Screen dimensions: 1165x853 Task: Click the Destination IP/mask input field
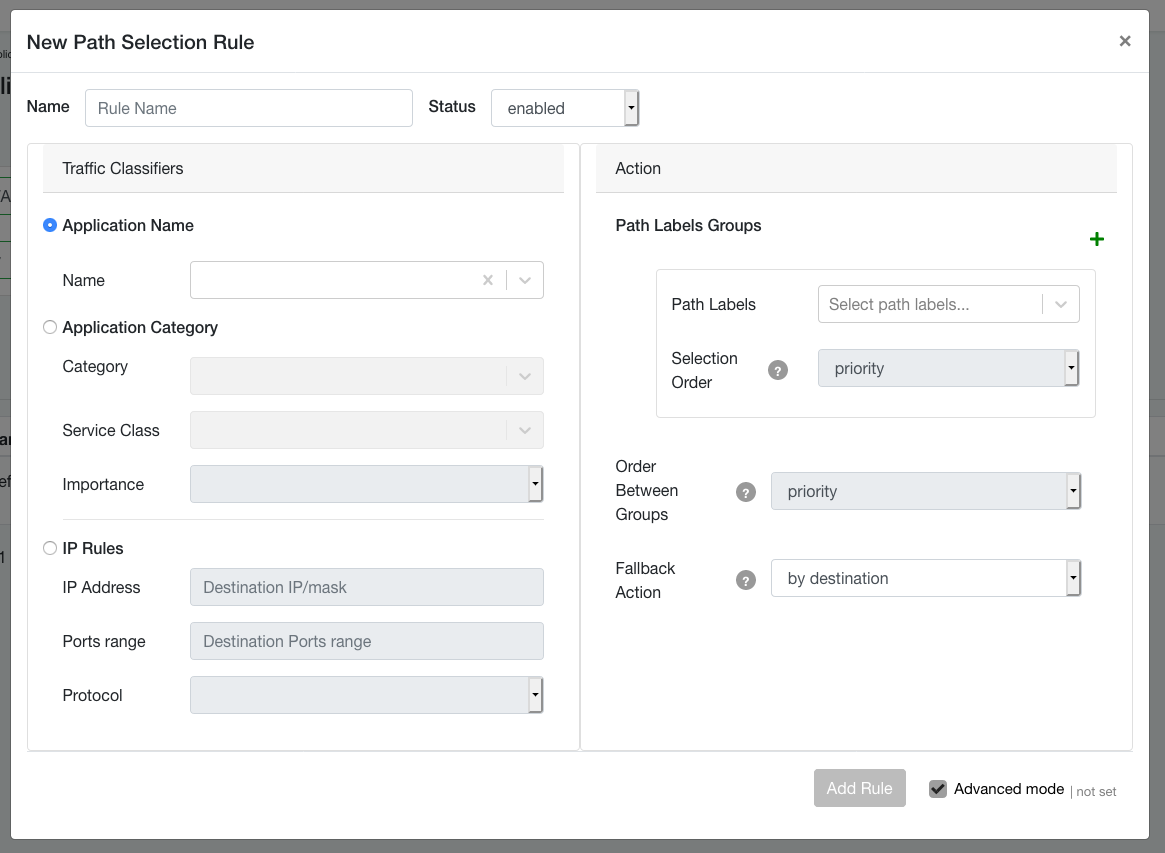coord(366,588)
